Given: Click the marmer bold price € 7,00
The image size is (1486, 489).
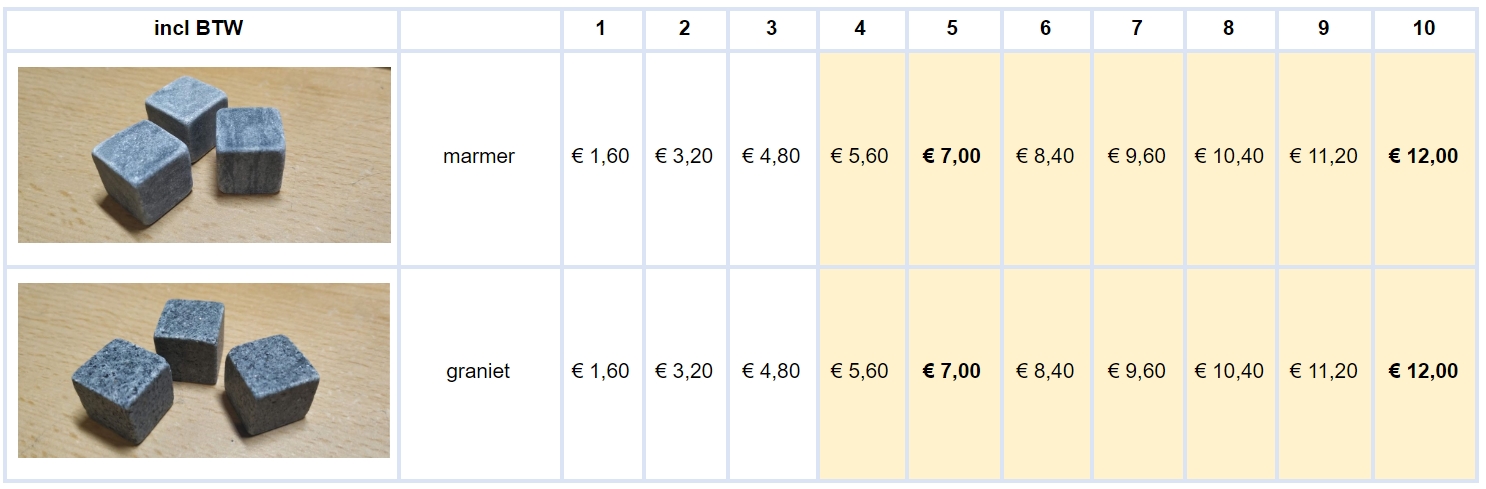Looking at the screenshot, I should point(951,156).
